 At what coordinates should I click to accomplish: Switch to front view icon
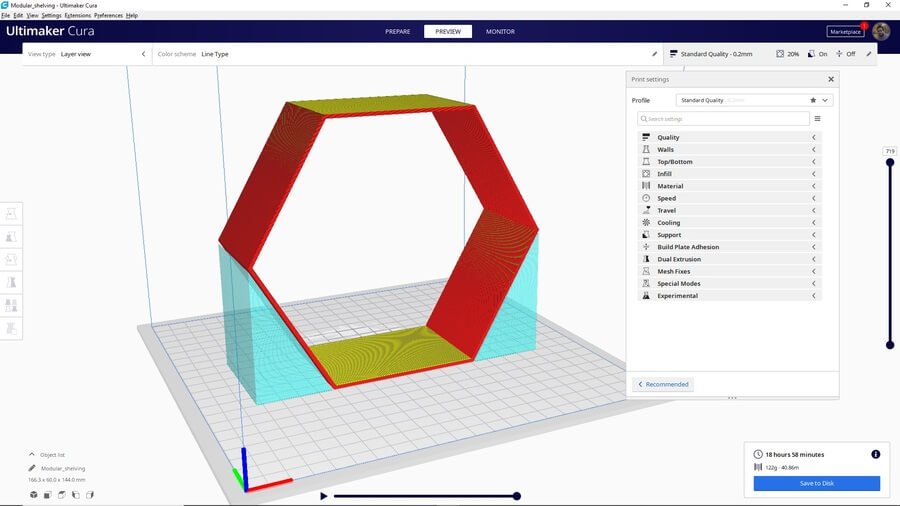coord(48,495)
